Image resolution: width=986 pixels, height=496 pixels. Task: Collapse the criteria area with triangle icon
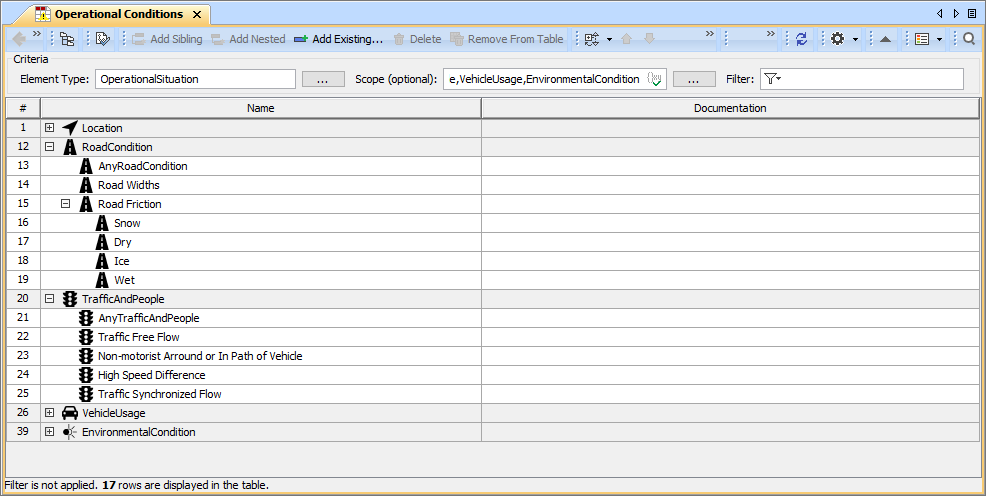(885, 40)
